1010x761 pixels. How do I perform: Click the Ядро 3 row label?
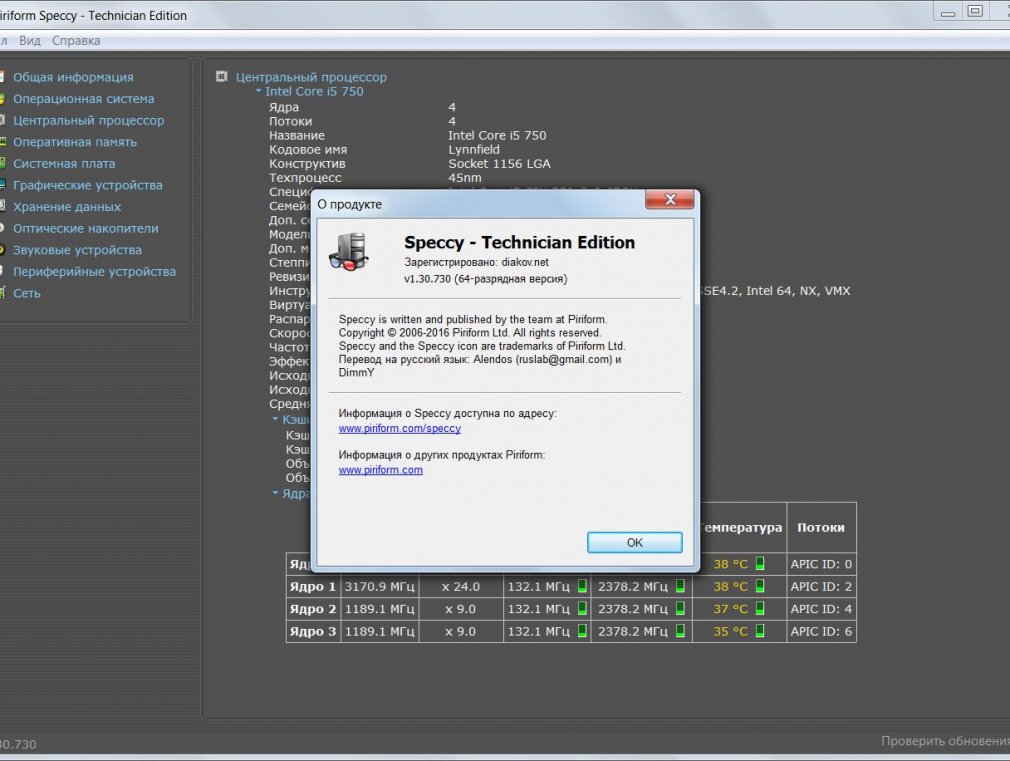coord(312,631)
